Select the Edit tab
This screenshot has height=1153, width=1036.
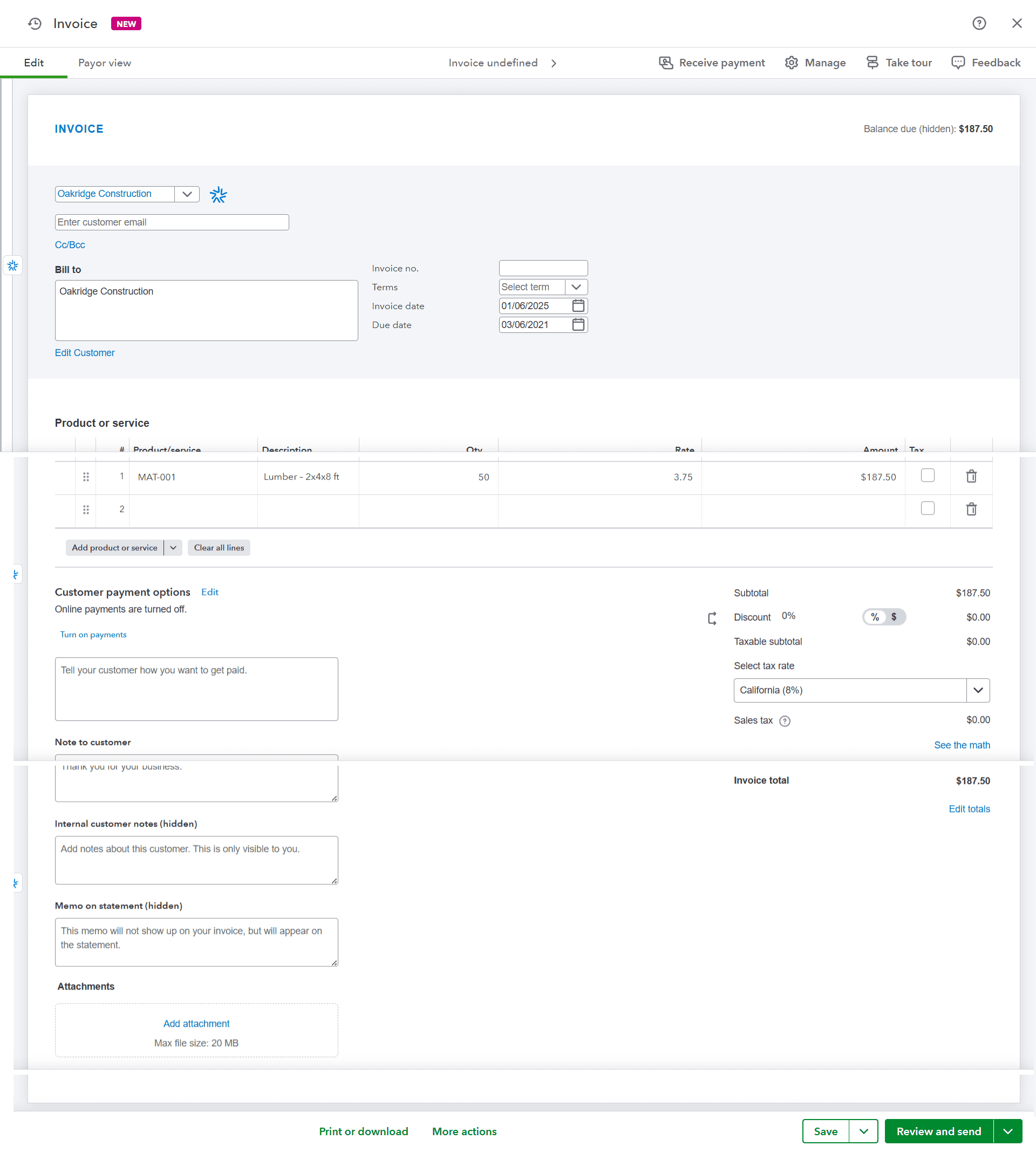pos(33,63)
